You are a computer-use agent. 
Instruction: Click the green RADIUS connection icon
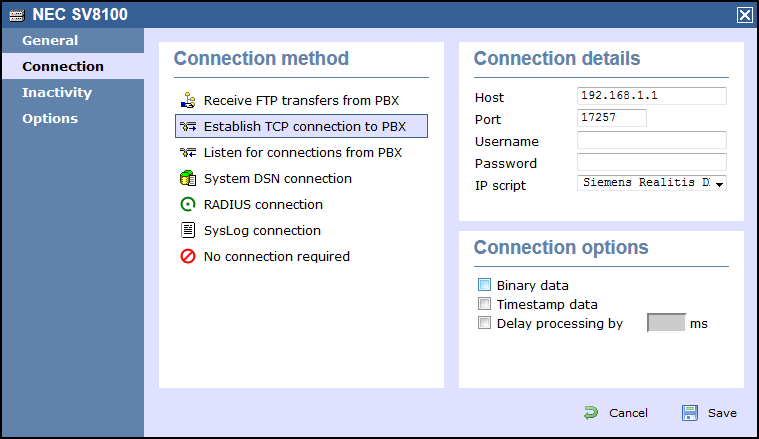point(187,205)
